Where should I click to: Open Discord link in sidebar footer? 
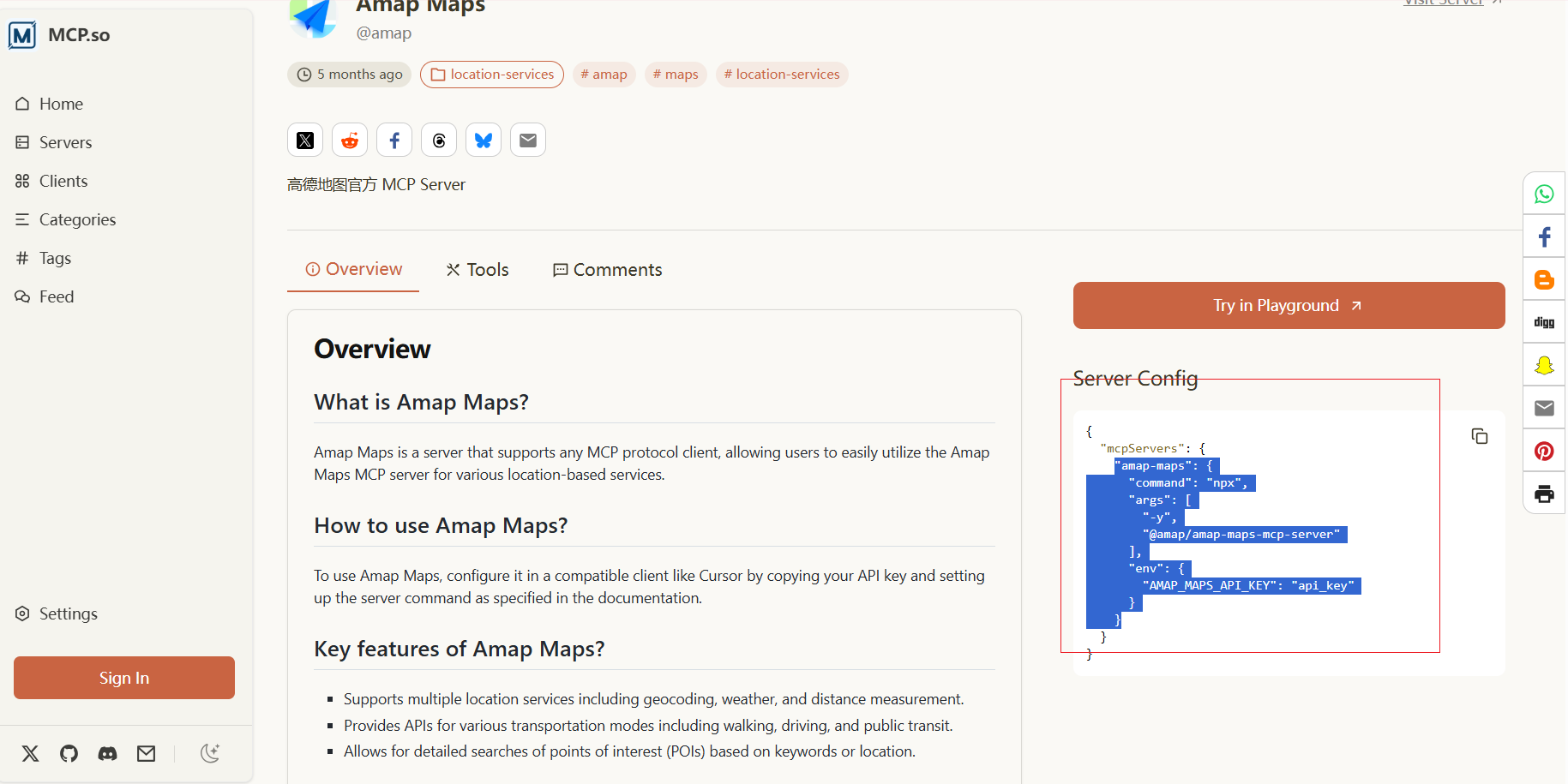107,753
